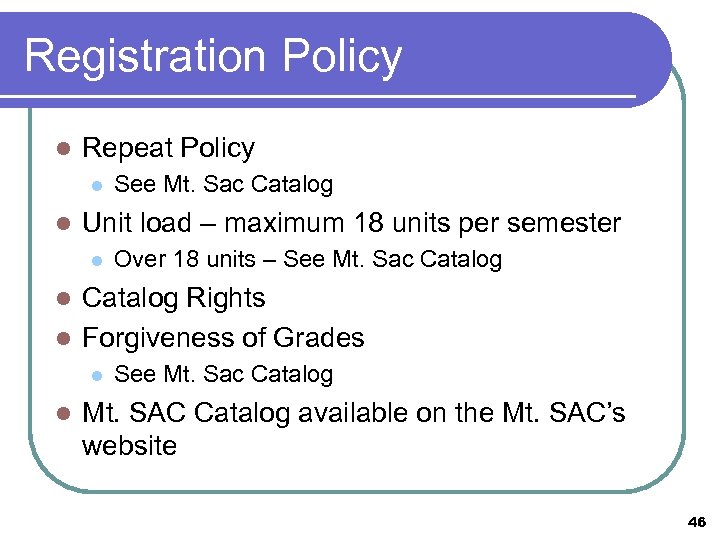Click the "Registration Policy" slide title
The width and height of the screenshot is (720, 540).
(x=212, y=56)
